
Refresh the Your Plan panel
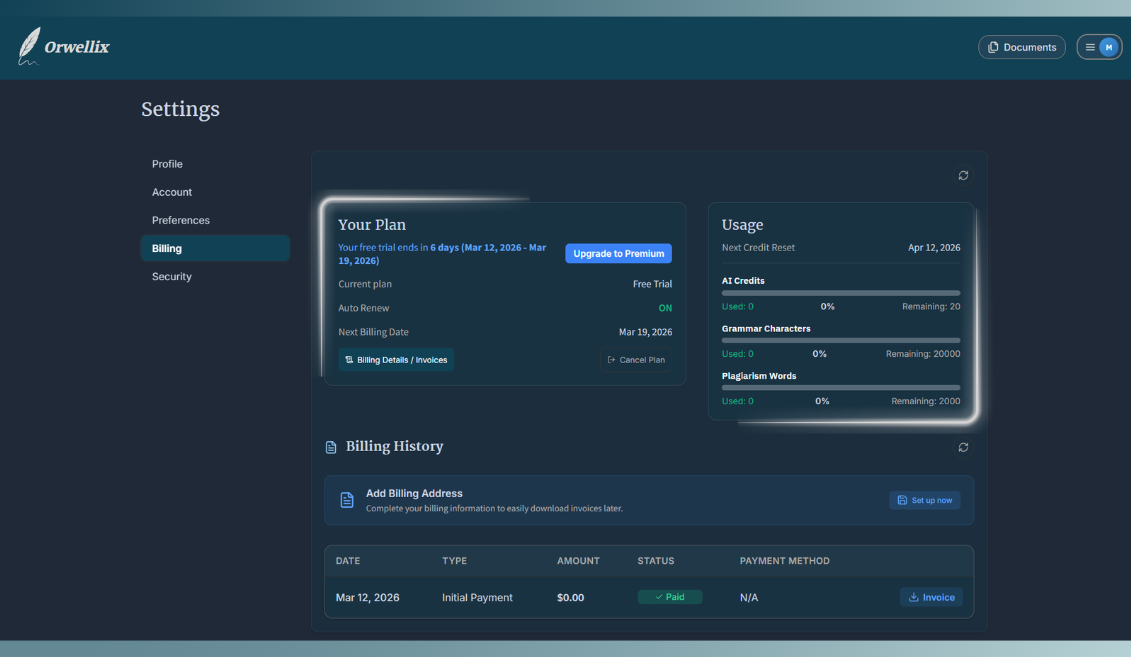coord(963,175)
